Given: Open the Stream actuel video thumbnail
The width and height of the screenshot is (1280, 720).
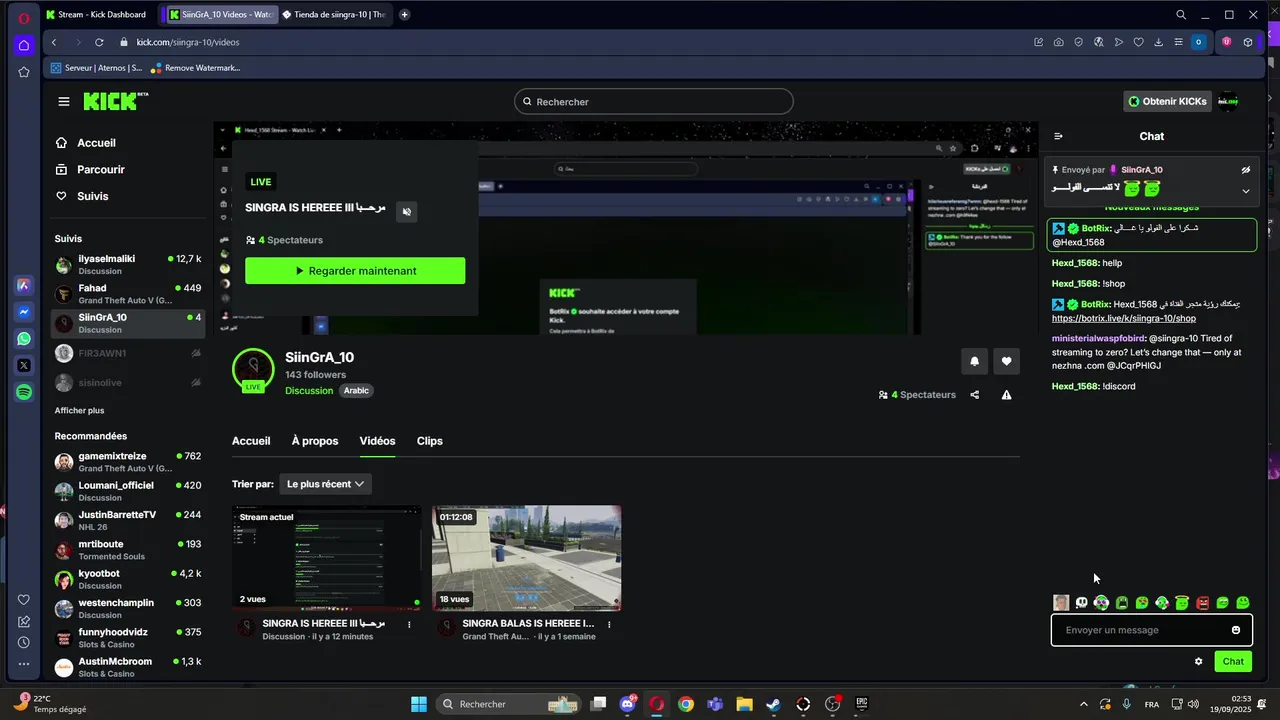Looking at the screenshot, I should tap(327, 558).
